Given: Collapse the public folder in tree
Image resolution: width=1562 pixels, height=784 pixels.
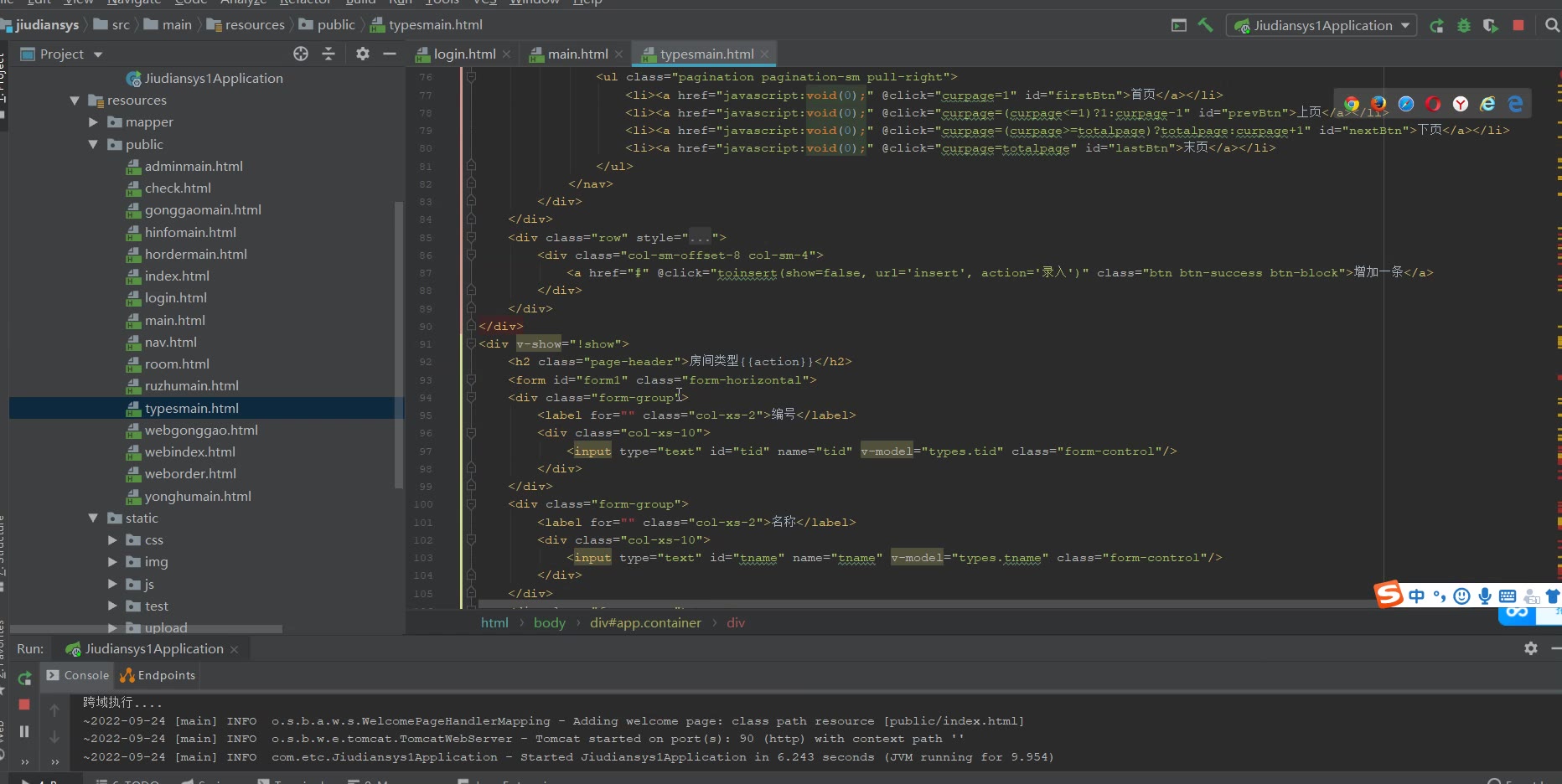Looking at the screenshot, I should point(93,145).
